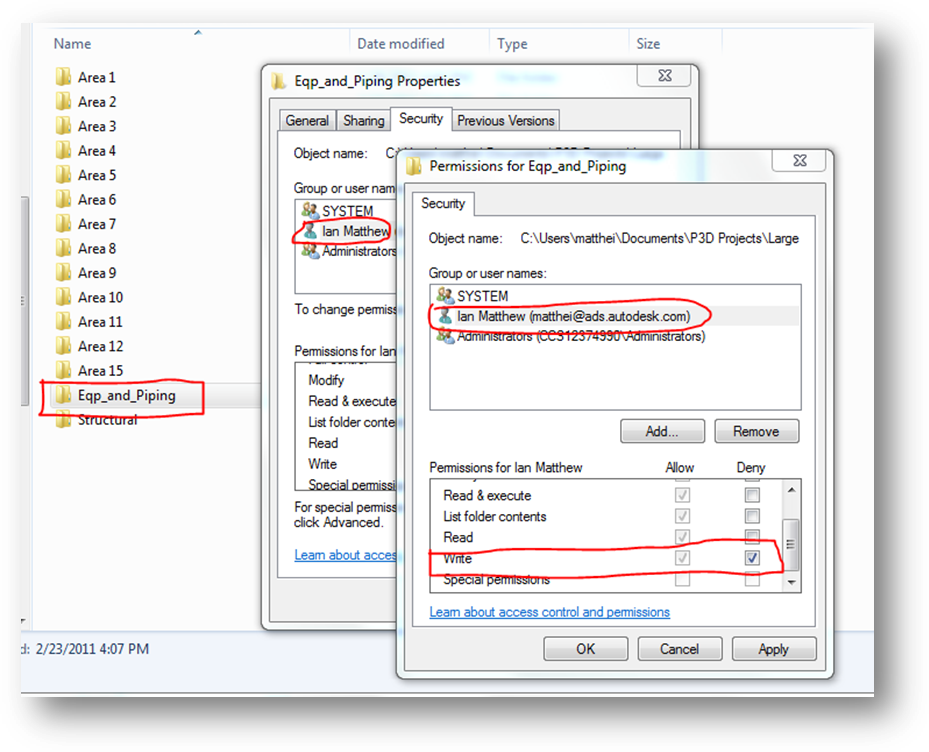
Task: Click the Object name path text
Action: point(659,238)
